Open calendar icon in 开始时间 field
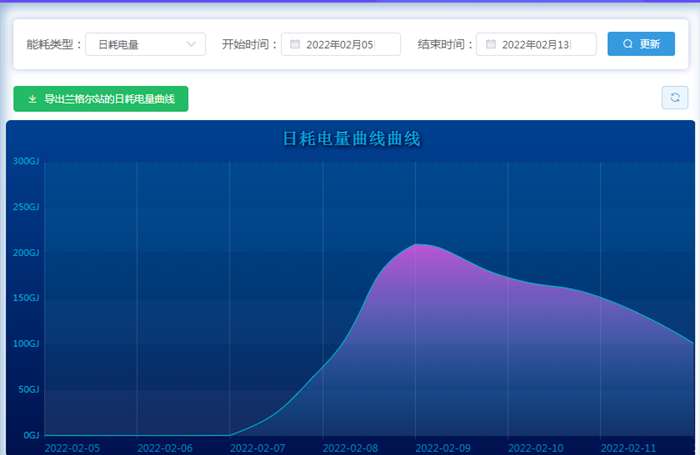 (295, 44)
